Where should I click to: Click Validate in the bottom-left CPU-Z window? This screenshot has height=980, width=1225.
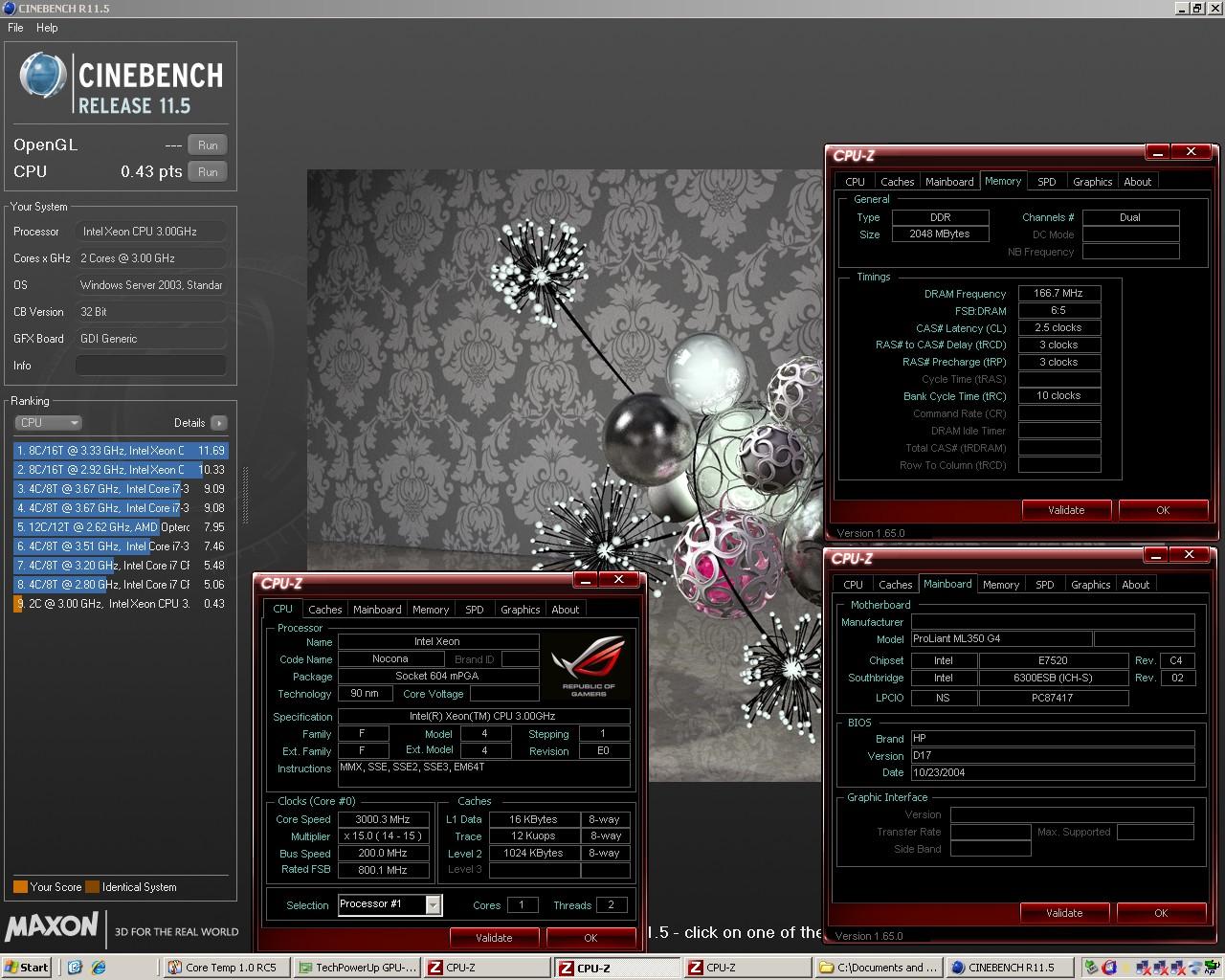pos(494,938)
